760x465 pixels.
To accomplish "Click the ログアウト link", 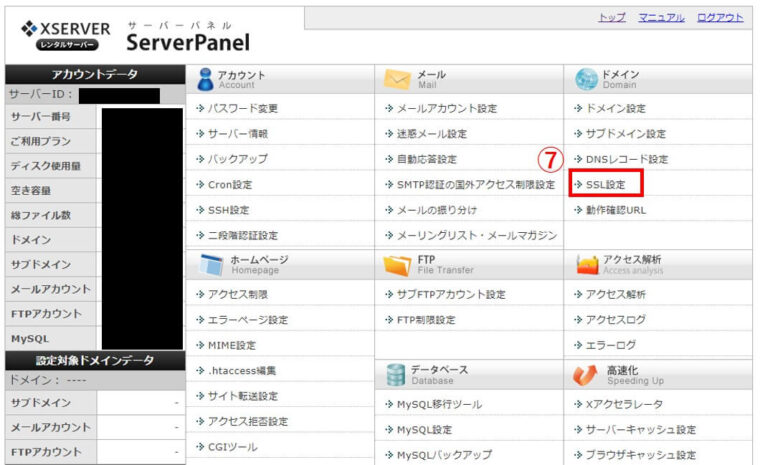I will [x=720, y=18].
